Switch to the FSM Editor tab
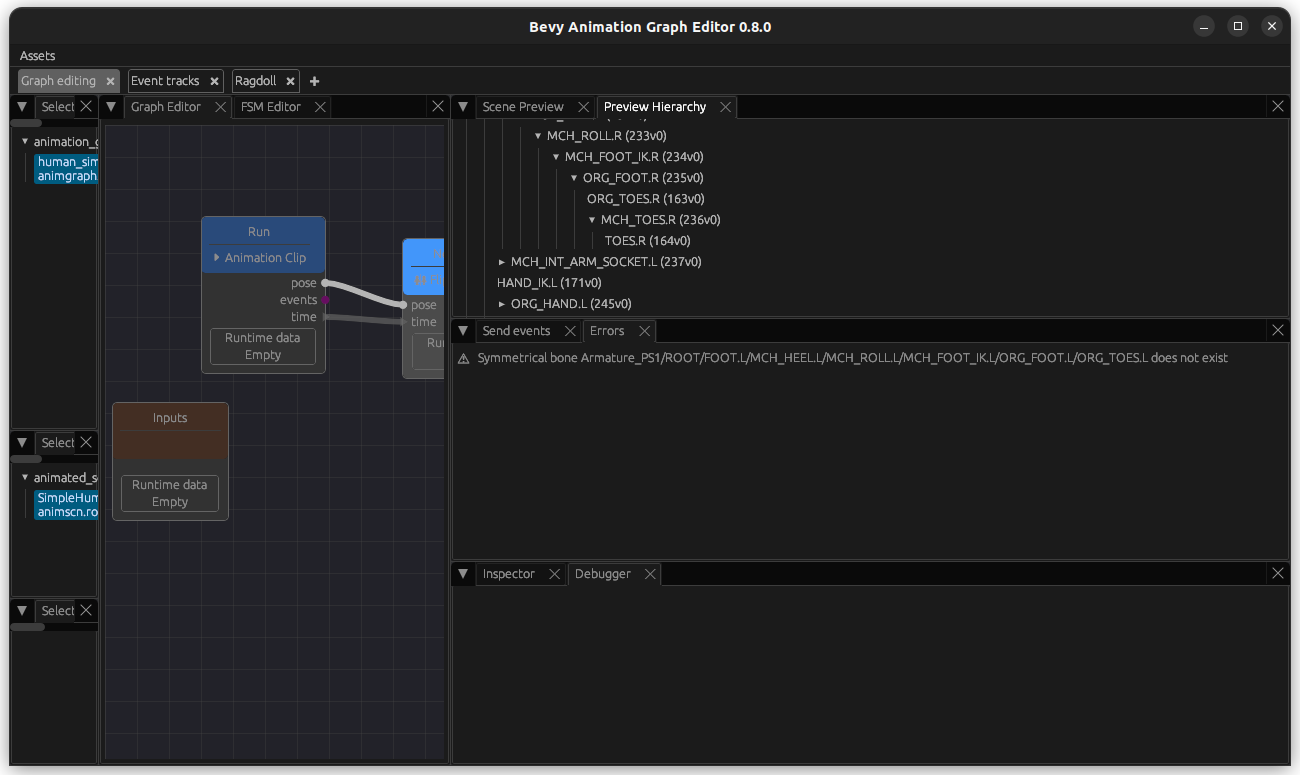 click(x=269, y=106)
